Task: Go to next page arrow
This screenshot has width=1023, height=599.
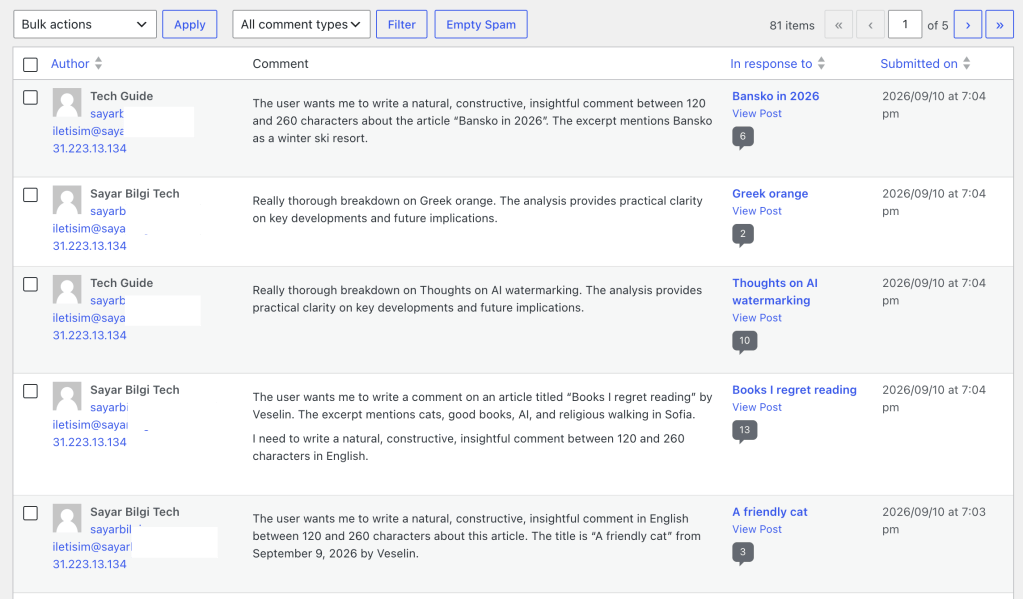Action: point(968,25)
